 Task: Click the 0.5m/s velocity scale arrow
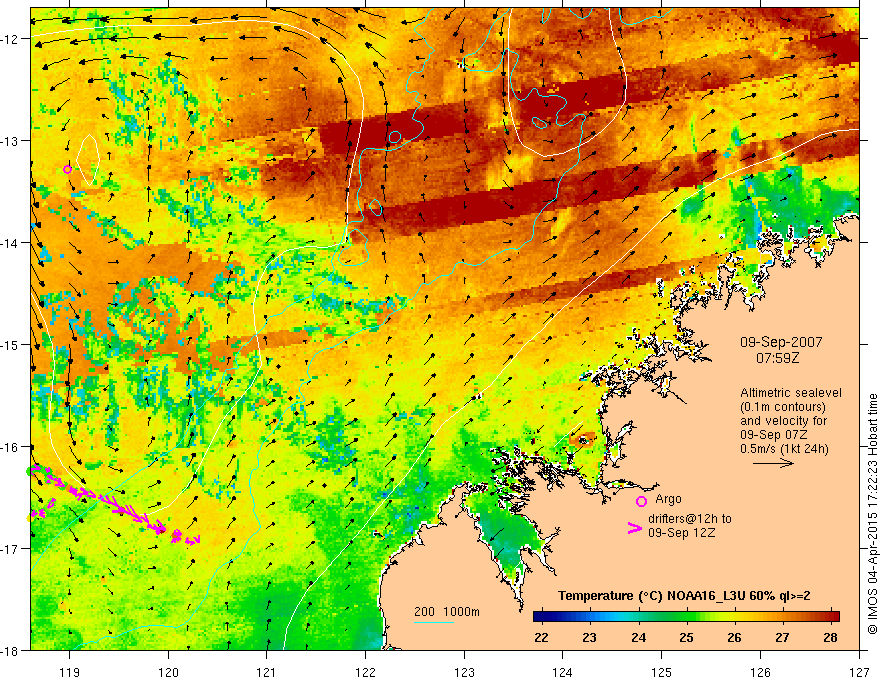coord(773,463)
